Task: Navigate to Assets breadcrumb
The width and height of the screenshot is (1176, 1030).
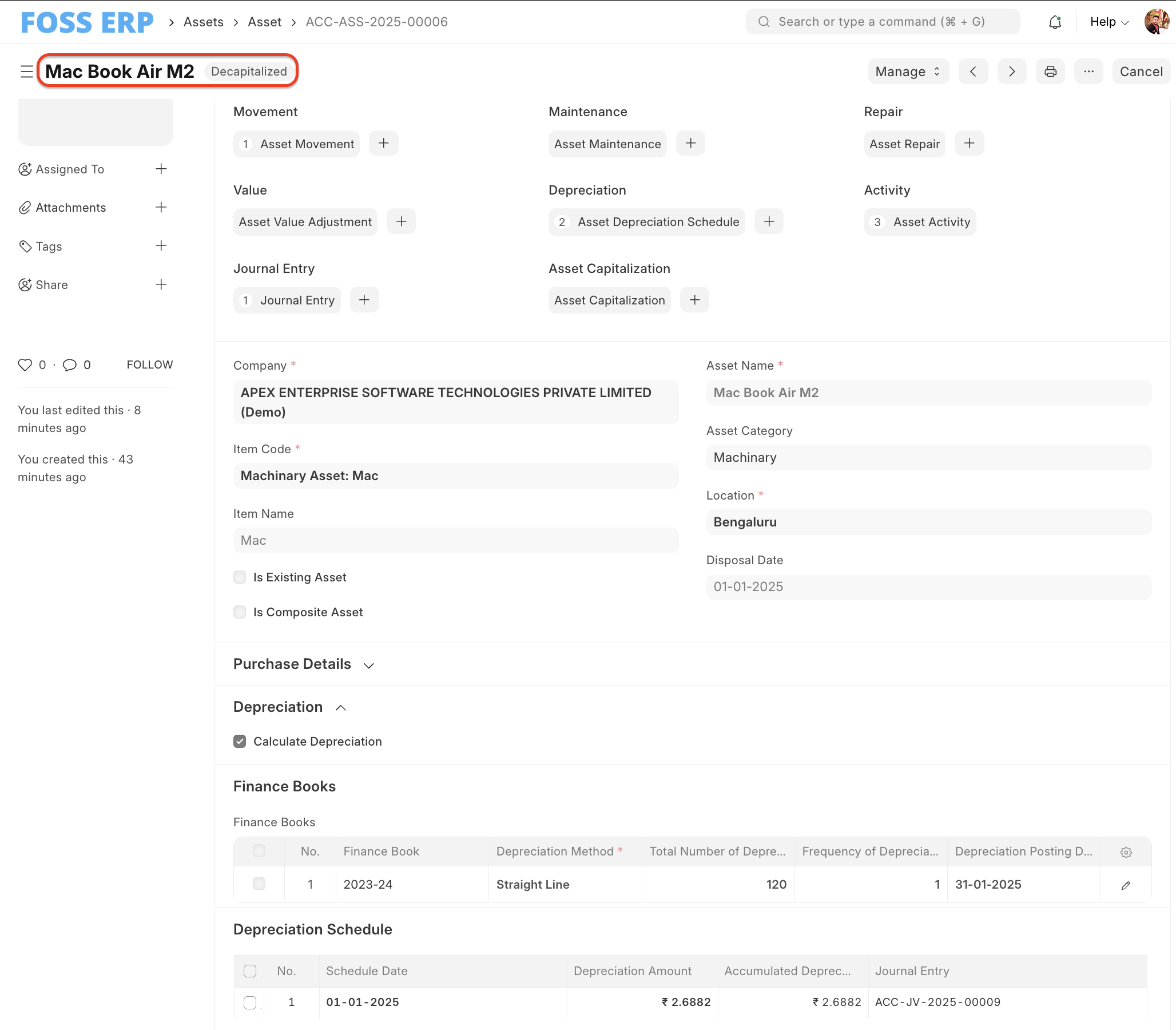Action: tap(204, 22)
